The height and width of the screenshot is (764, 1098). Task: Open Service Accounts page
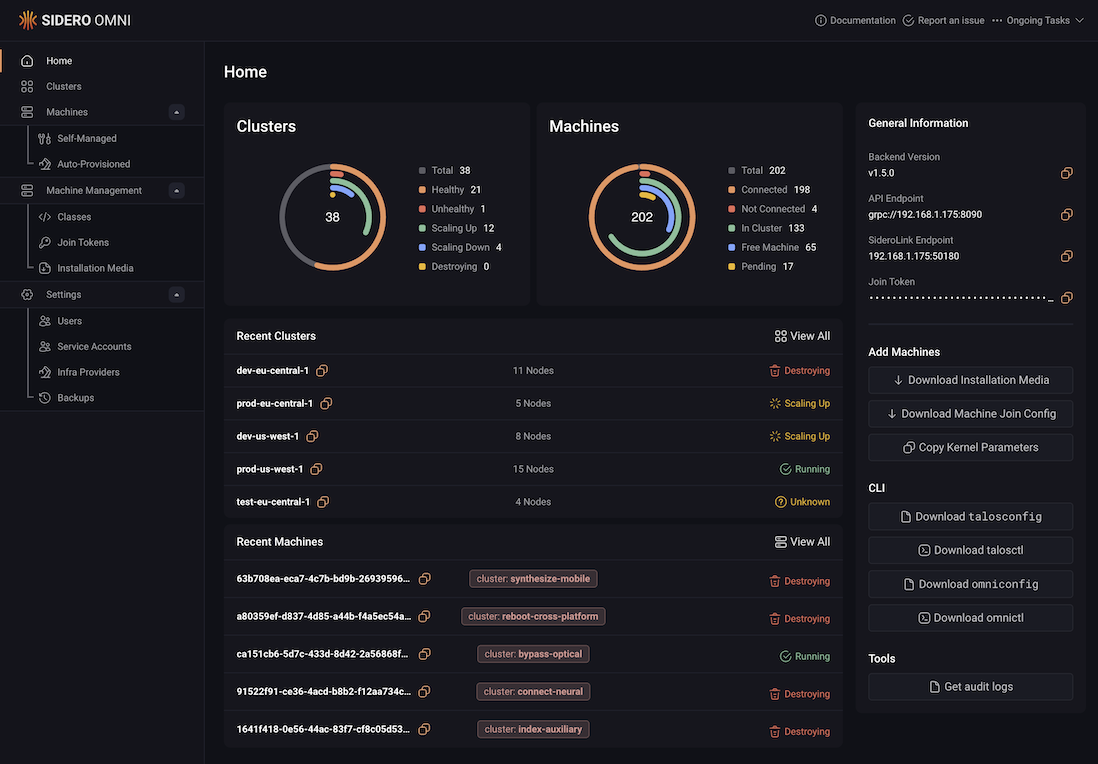[x=95, y=347]
